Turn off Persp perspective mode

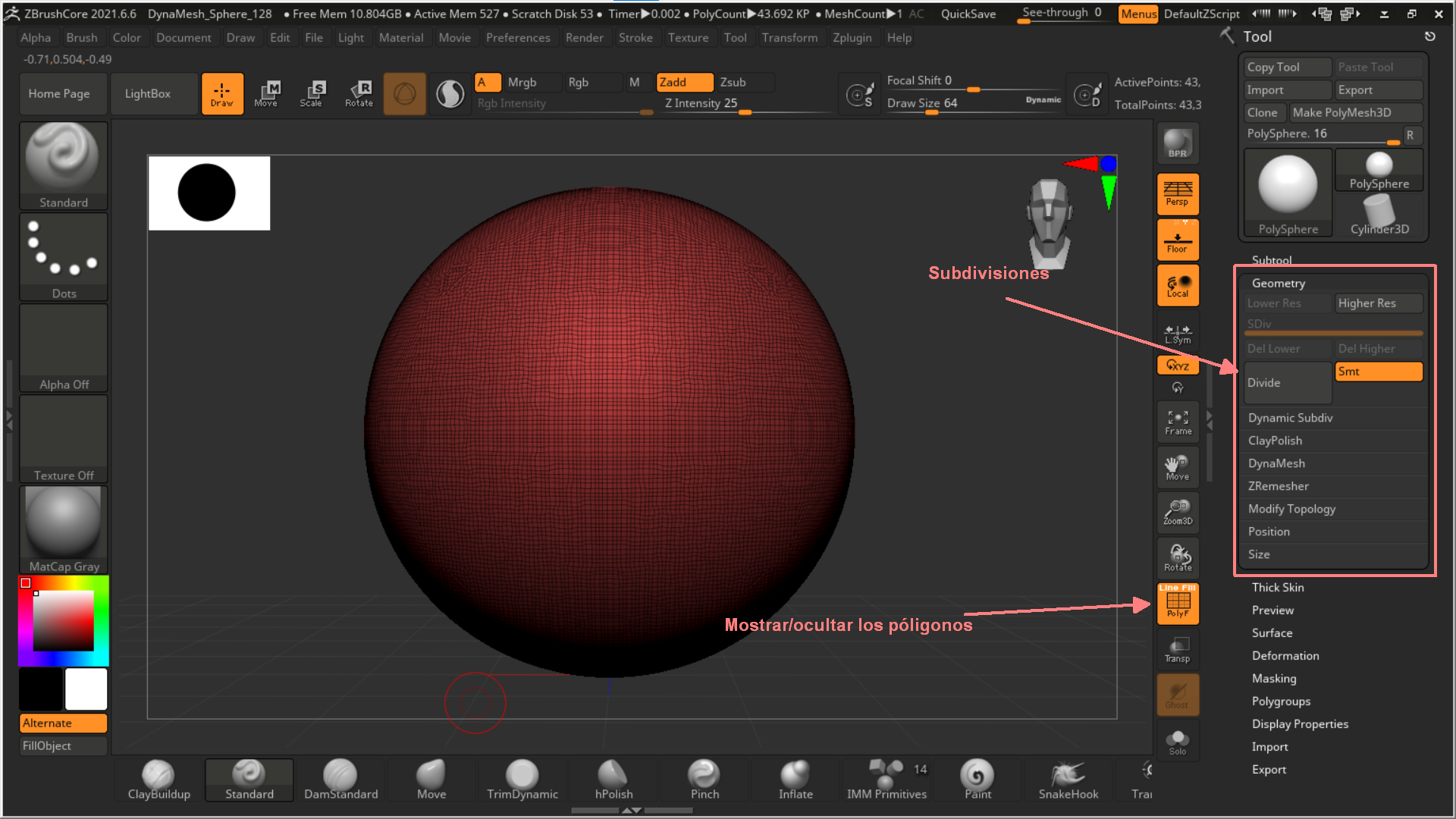1178,193
